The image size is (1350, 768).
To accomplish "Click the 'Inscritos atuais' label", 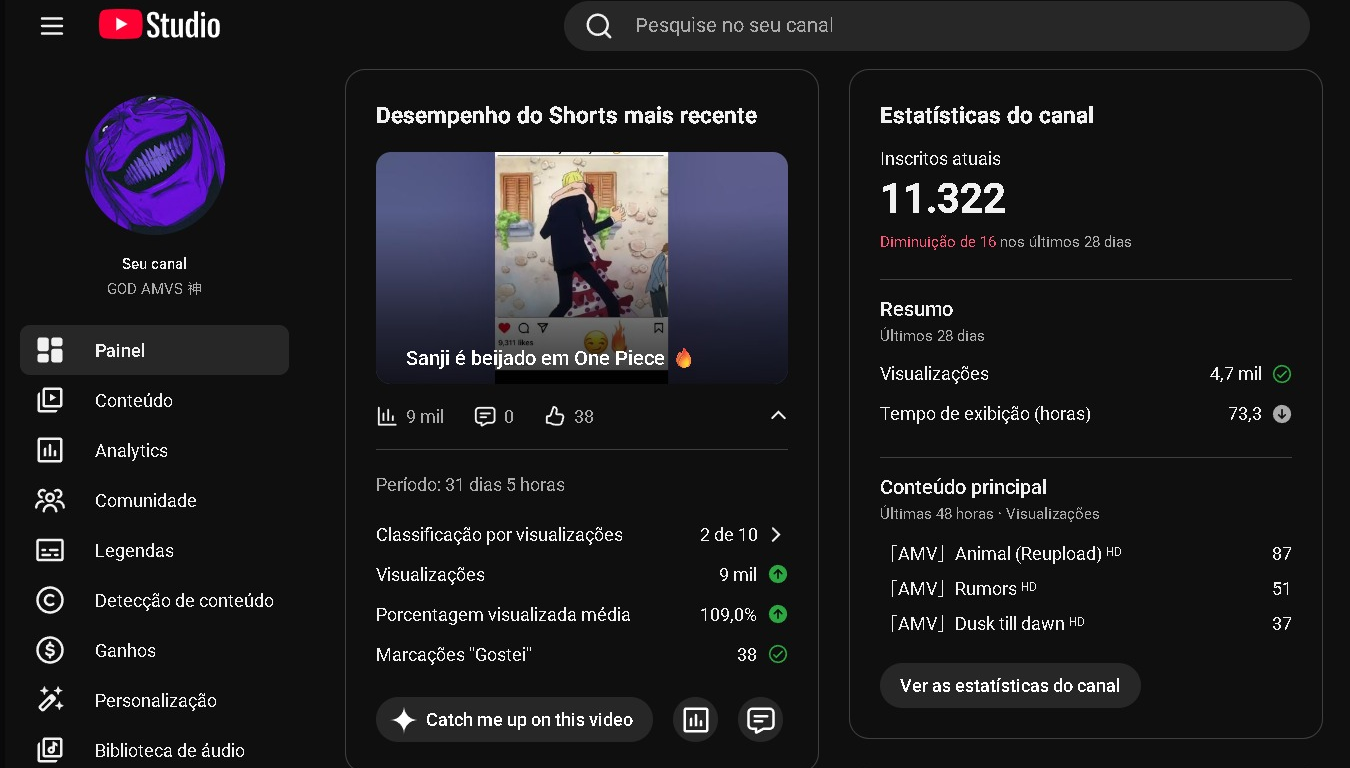I will point(940,159).
